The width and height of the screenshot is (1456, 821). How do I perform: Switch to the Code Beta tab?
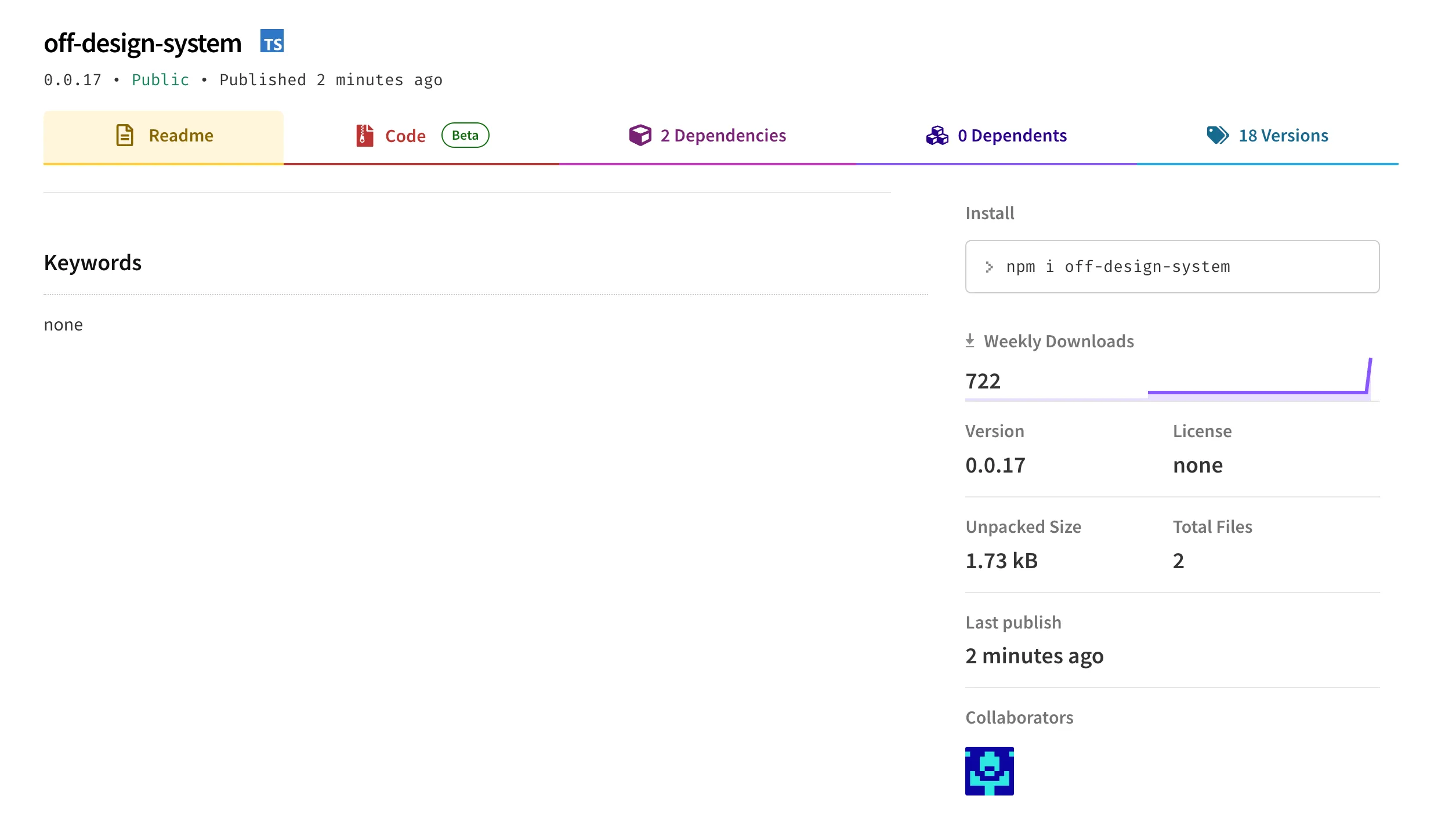click(x=405, y=135)
